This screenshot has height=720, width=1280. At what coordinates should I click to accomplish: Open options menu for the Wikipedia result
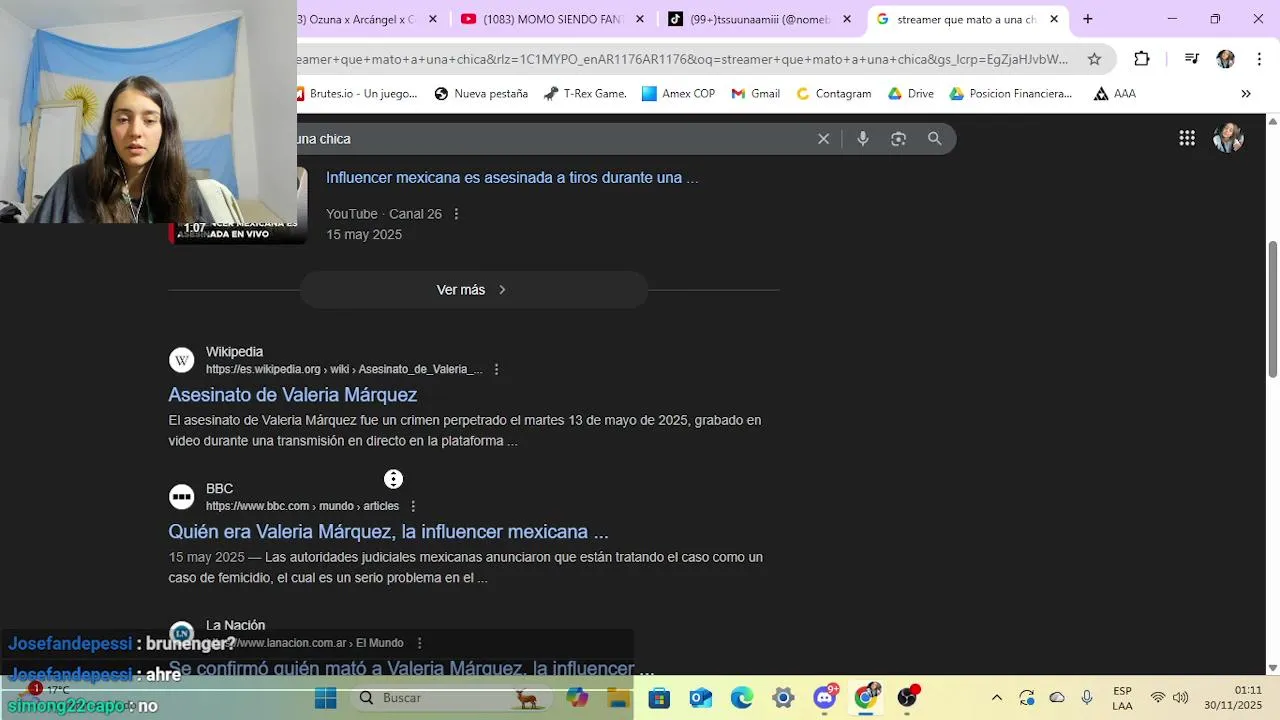coord(496,369)
